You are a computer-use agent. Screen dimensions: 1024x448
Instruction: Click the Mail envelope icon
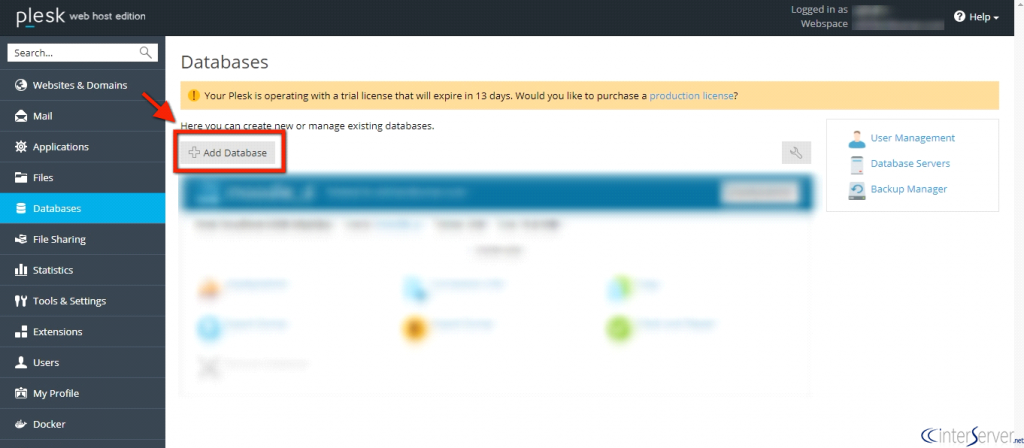21,116
